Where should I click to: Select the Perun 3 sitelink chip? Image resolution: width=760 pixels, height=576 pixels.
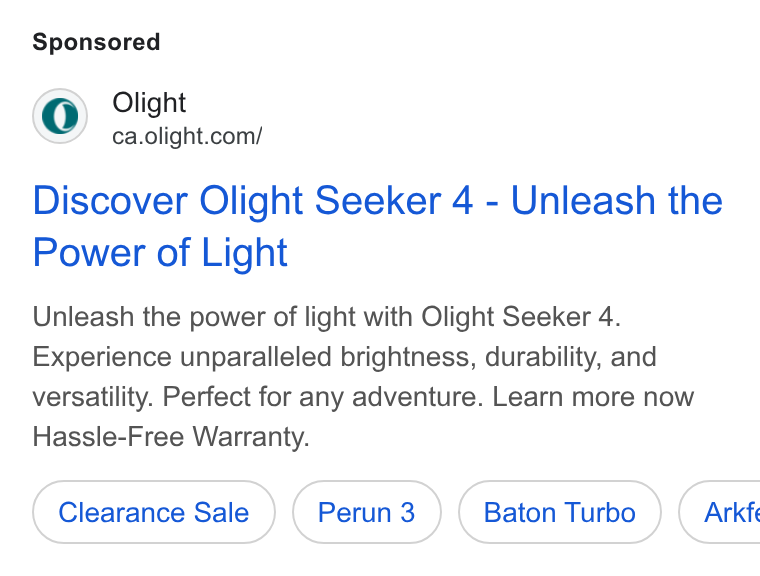tap(366, 512)
